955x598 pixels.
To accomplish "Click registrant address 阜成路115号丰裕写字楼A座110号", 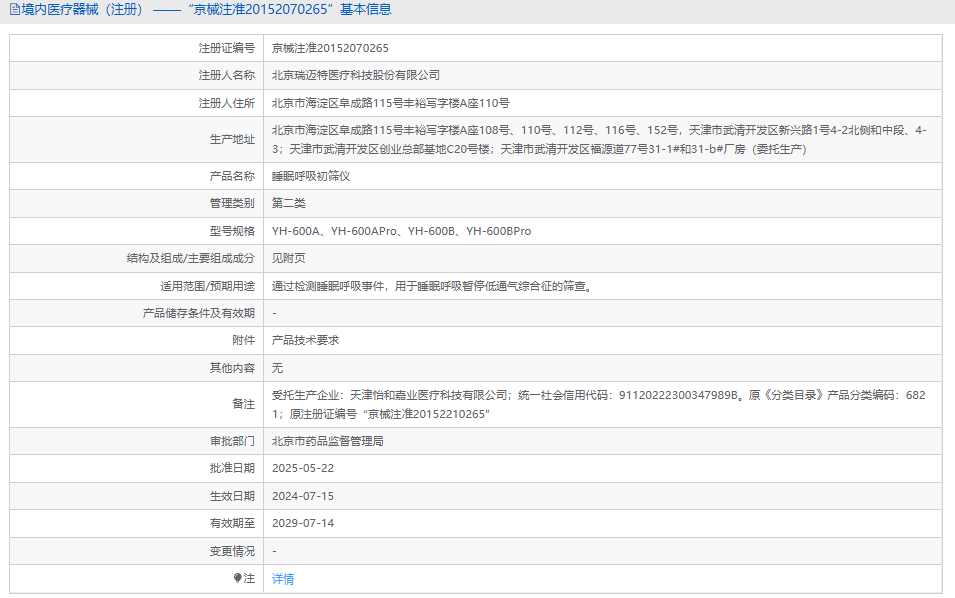I will point(390,103).
